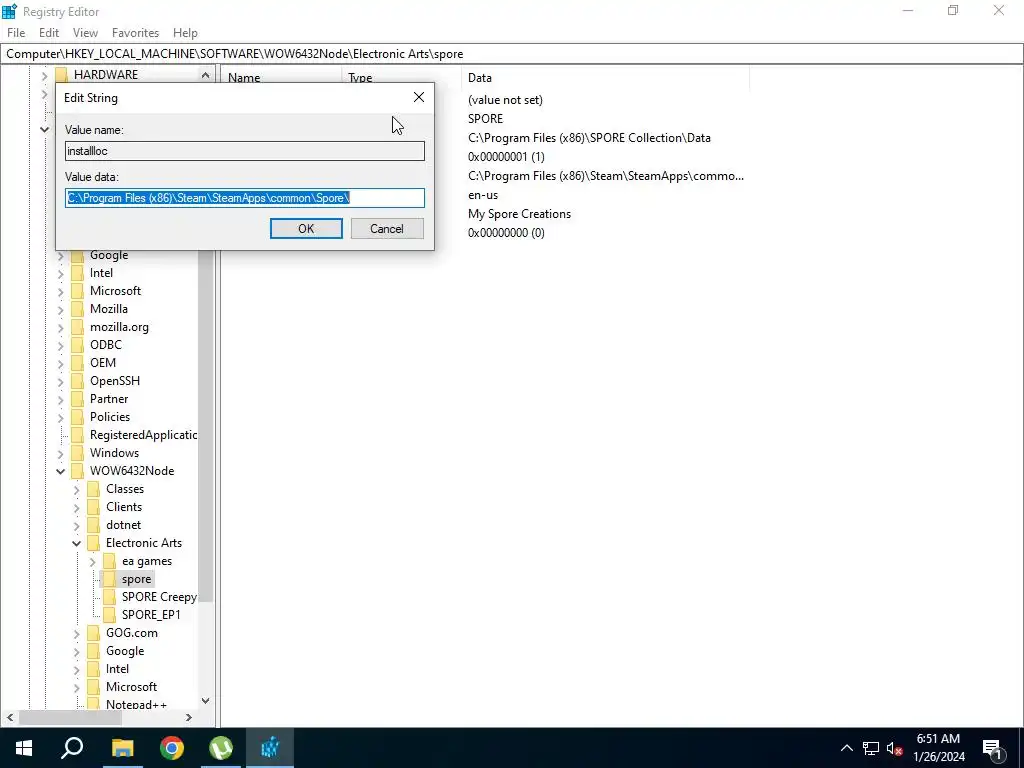Screen dimensions: 1024x768
Task: Open uTorrent from taskbar
Action: tap(221, 748)
